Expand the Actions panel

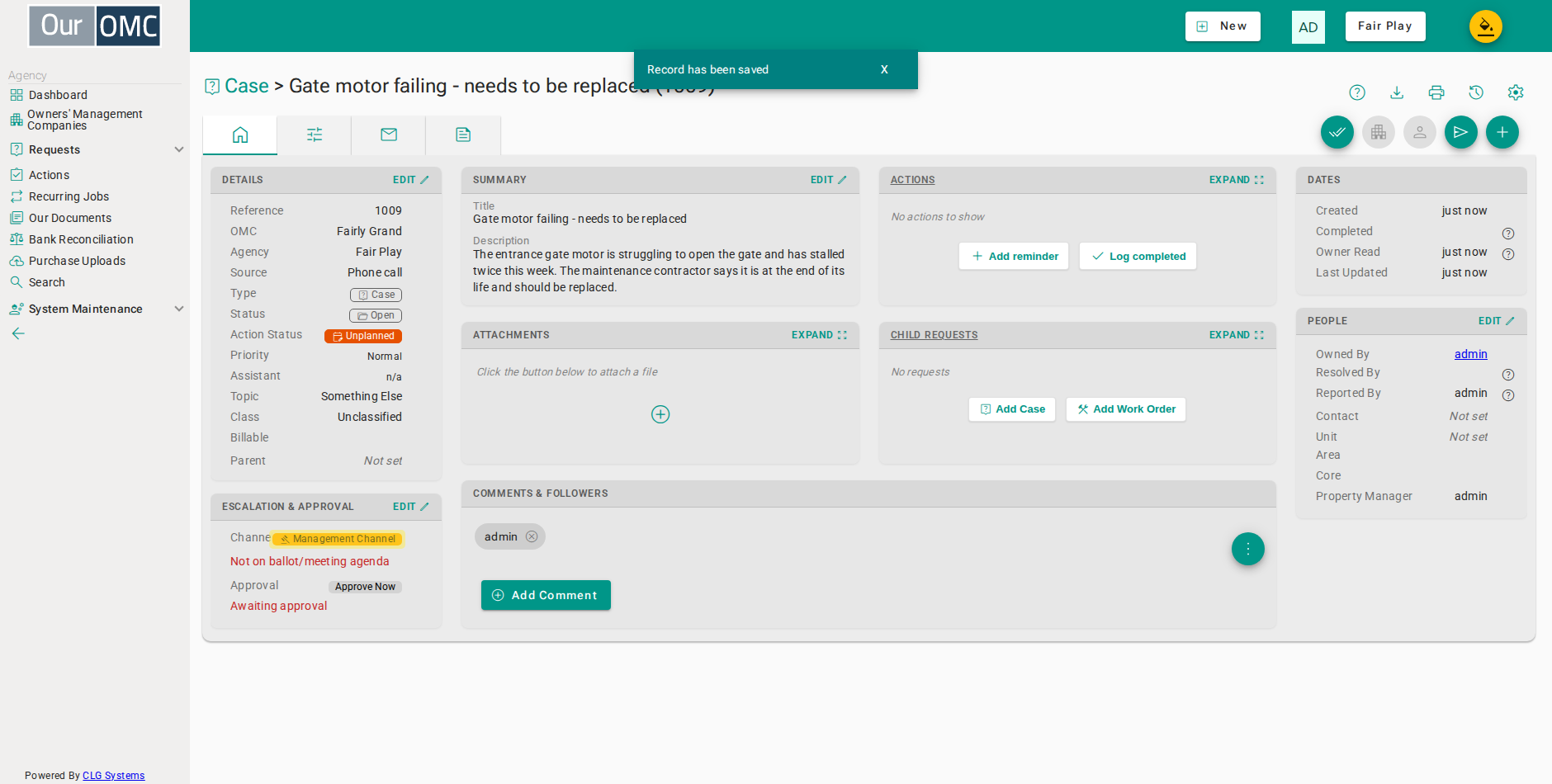point(1237,180)
